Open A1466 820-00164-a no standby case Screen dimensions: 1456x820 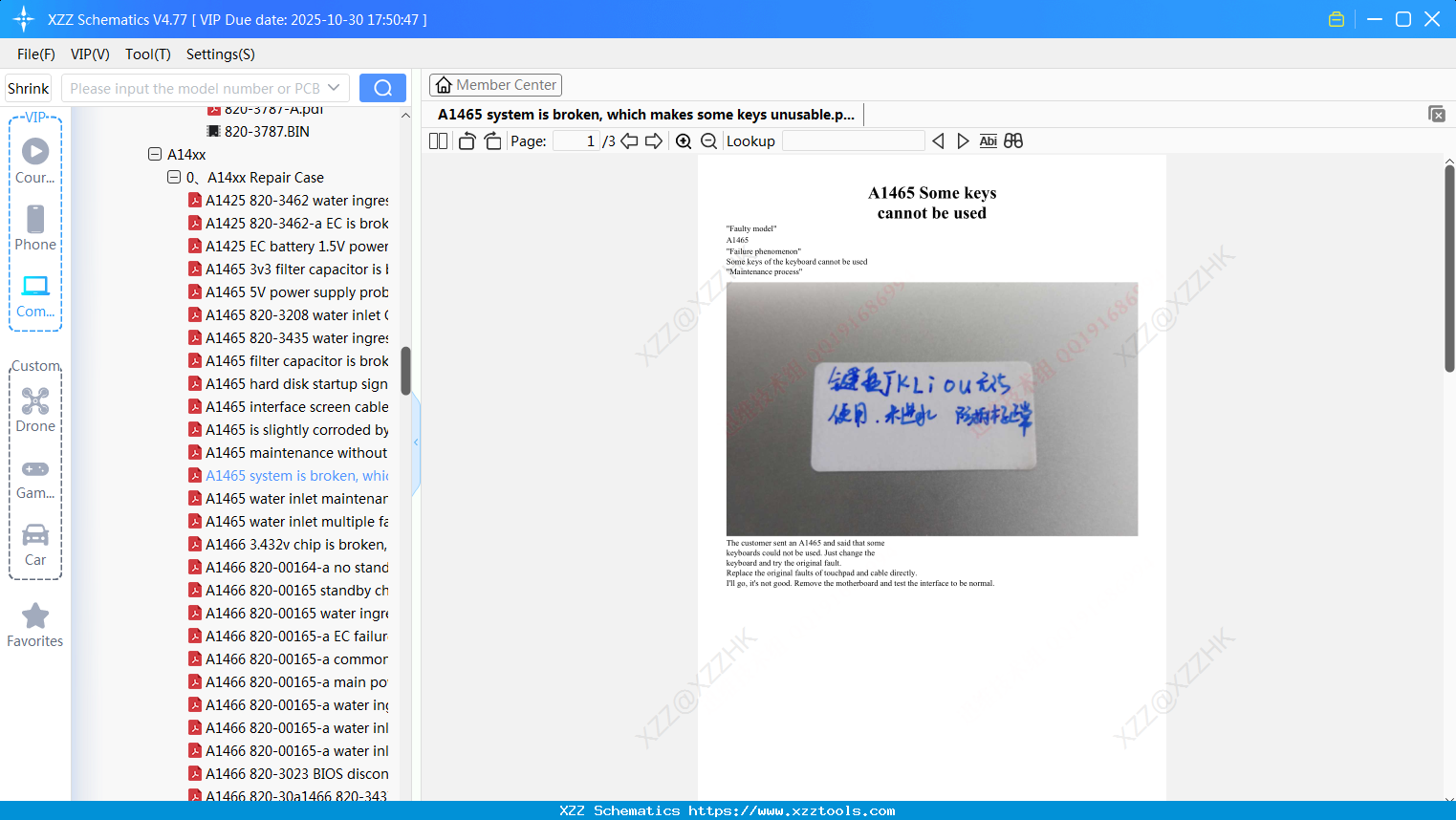(289, 567)
